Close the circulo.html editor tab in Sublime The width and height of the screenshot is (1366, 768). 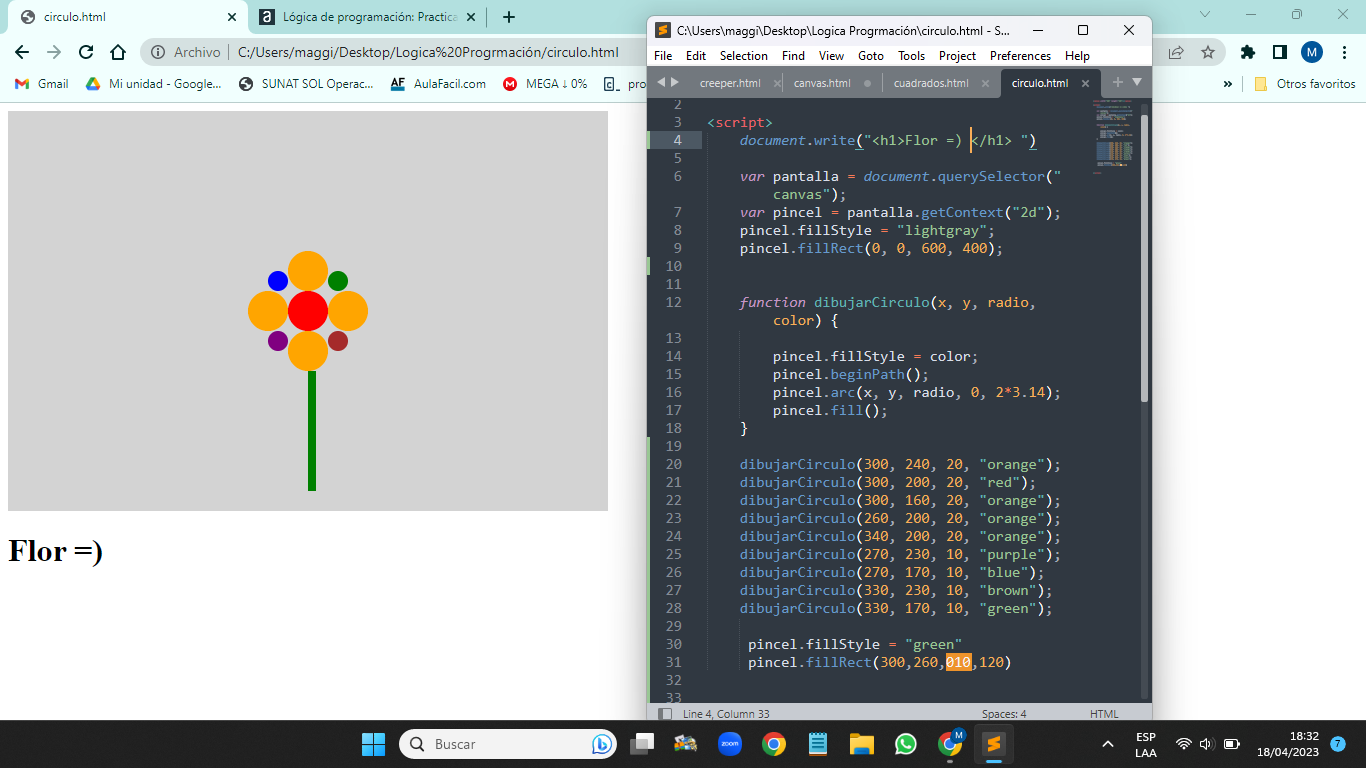point(1086,83)
